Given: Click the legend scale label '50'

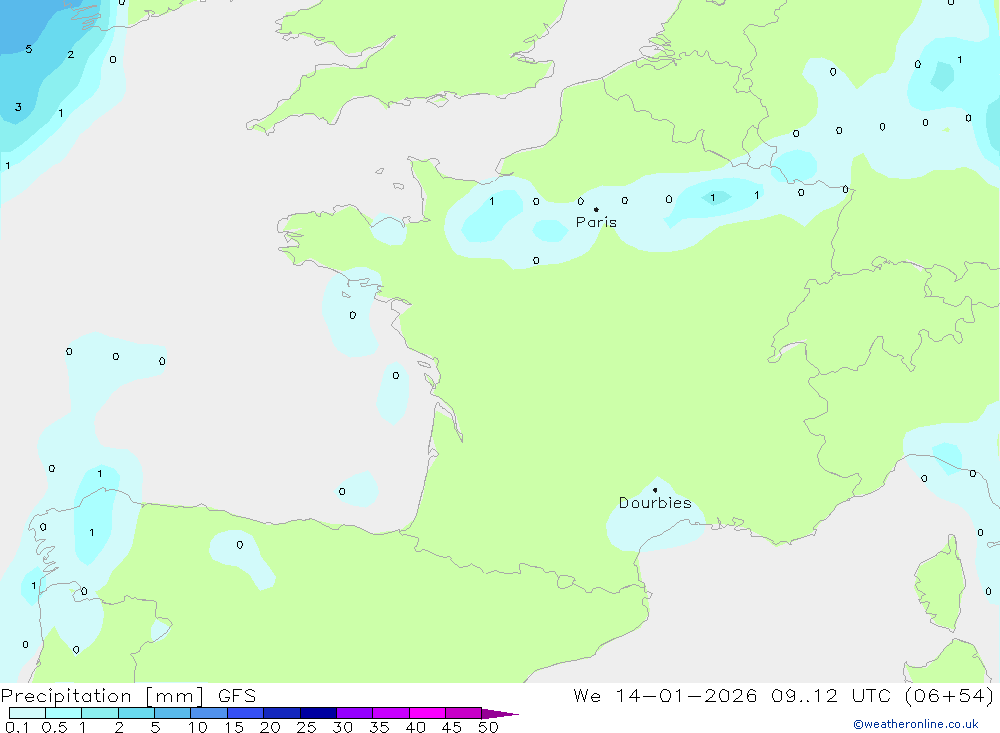Looking at the screenshot, I should [x=488, y=727].
